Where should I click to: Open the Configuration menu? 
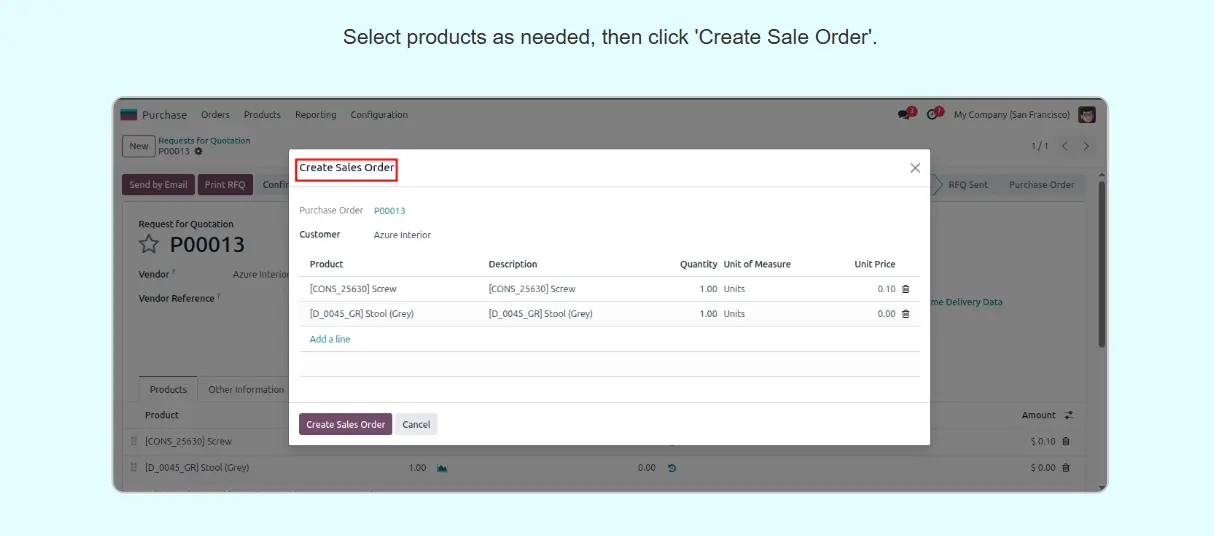tap(379, 115)
